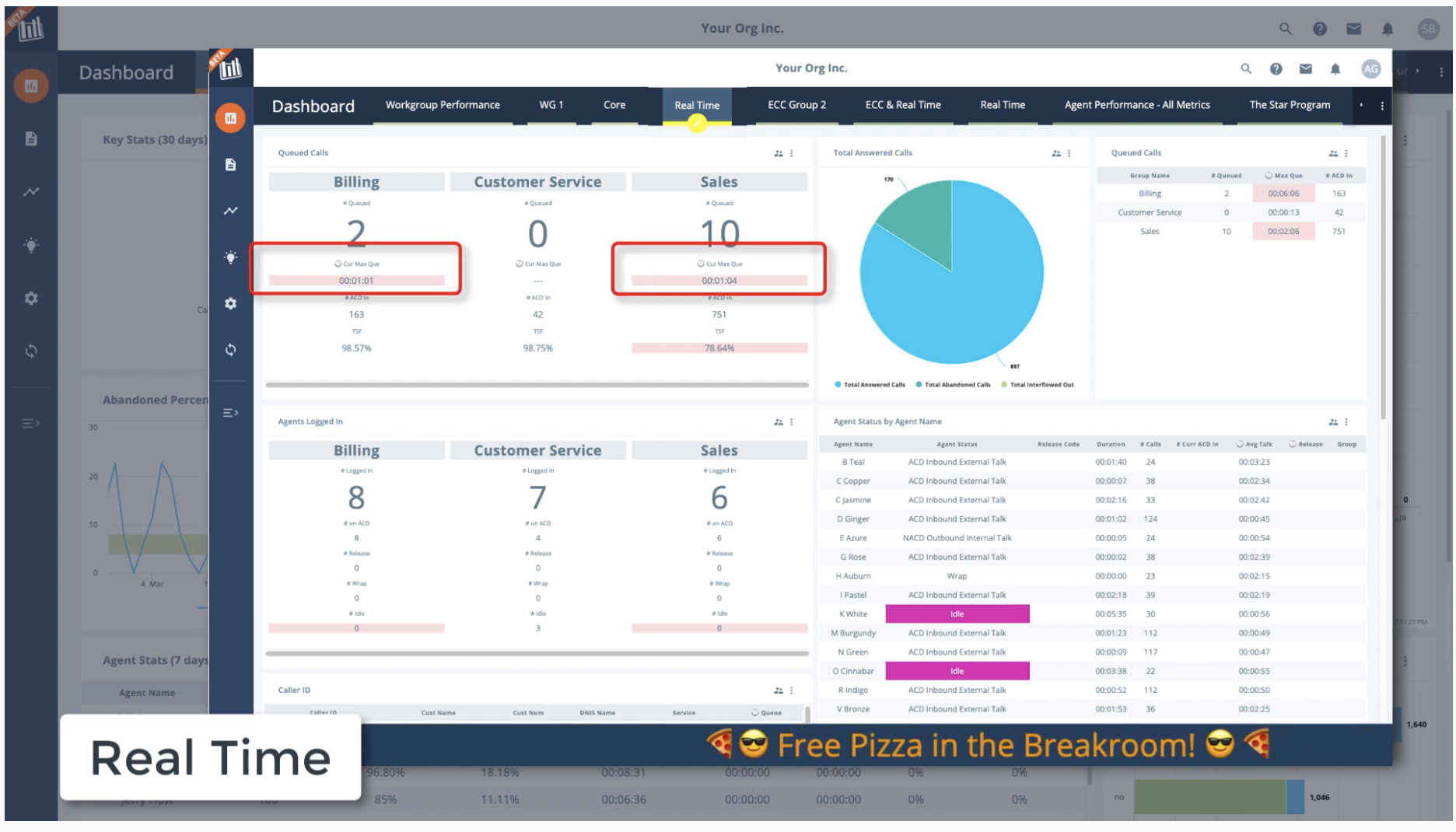This screenshot has height=832, width=1456.
Task: Switch to Agent Performance - All Metrics tab
Action: [1137, 105]
